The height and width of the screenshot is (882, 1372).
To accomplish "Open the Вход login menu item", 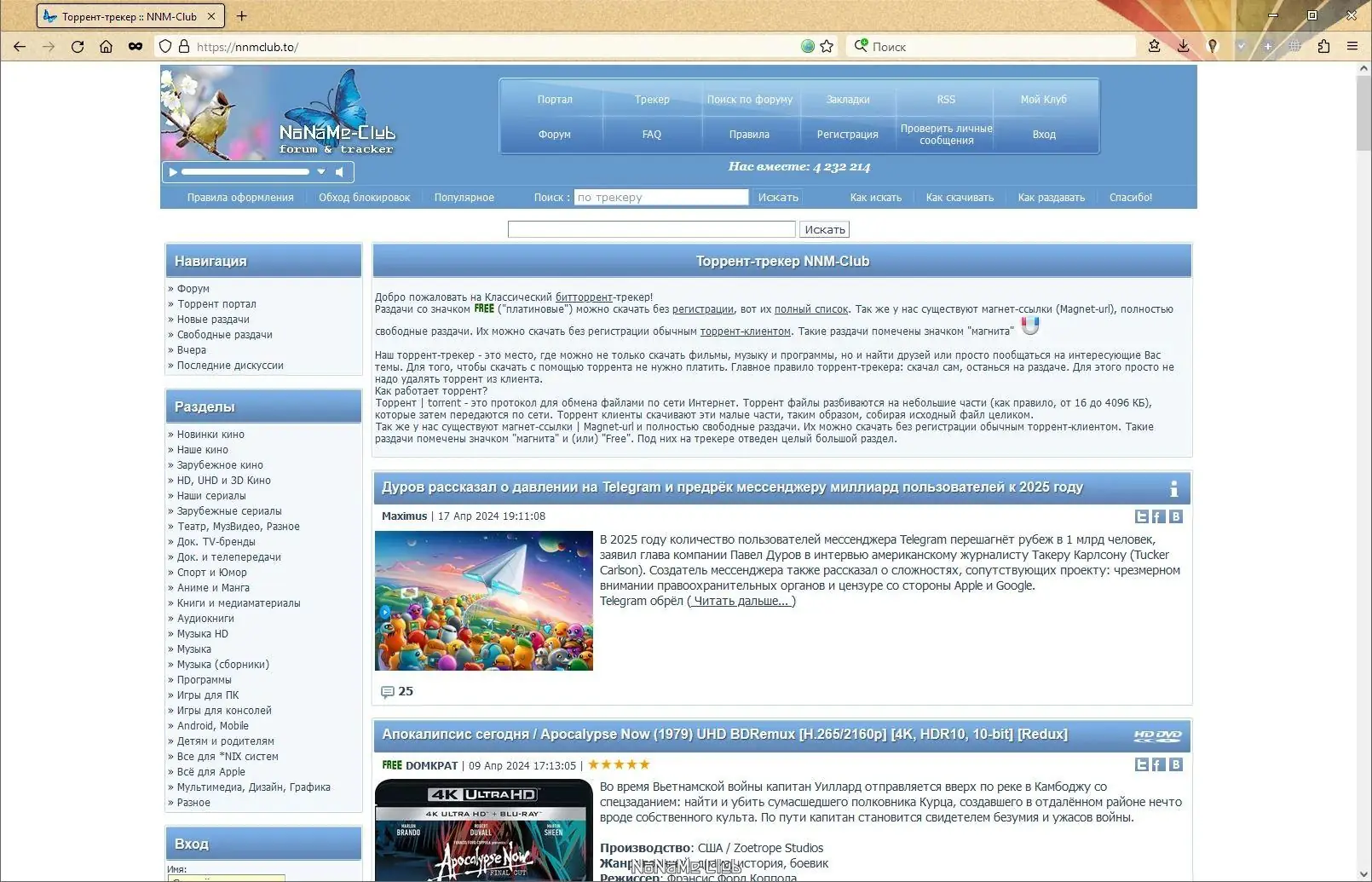I will pos(1044,135).
